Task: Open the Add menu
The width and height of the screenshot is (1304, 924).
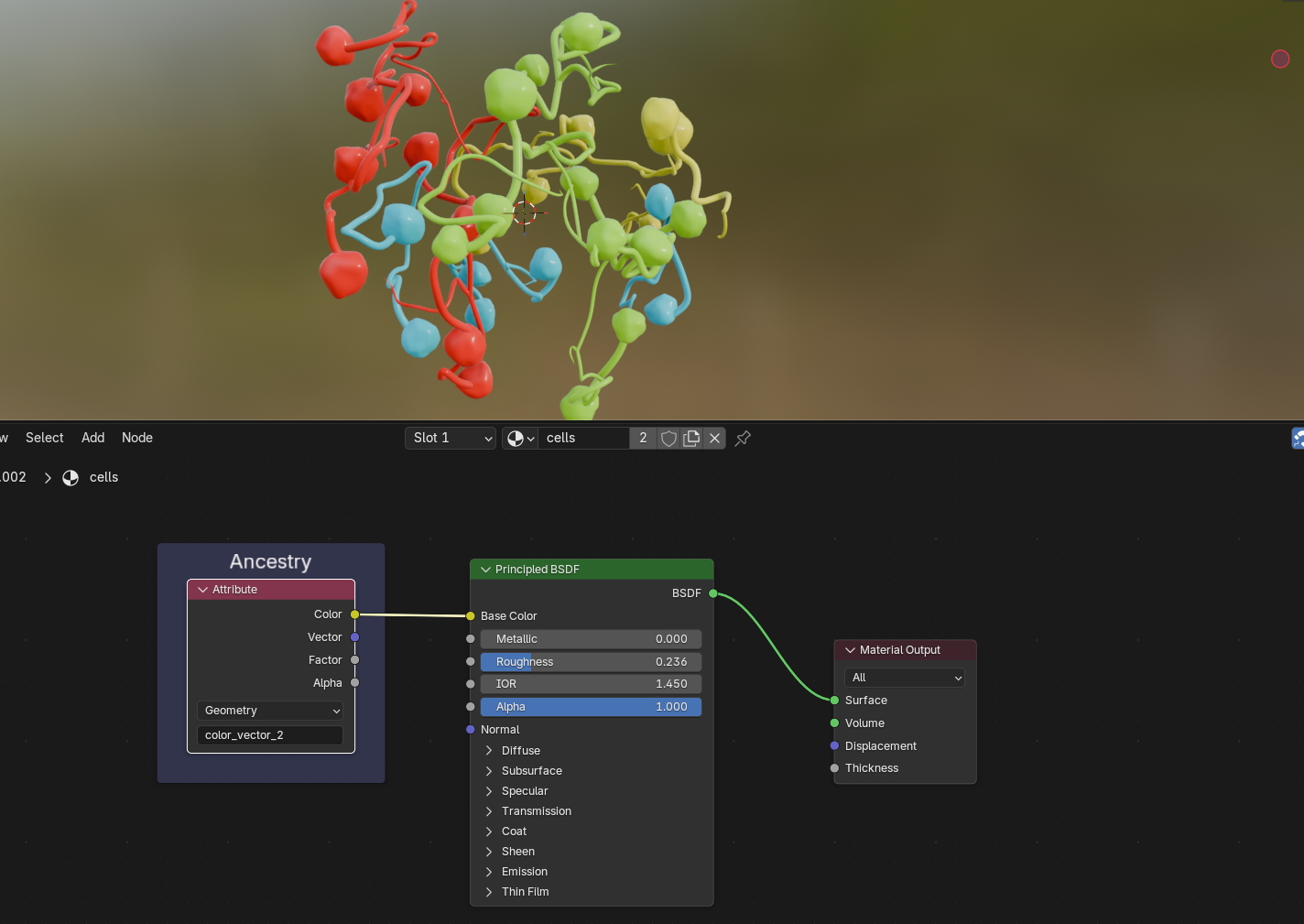Action: pyautogui.click(x=92, y=438)
